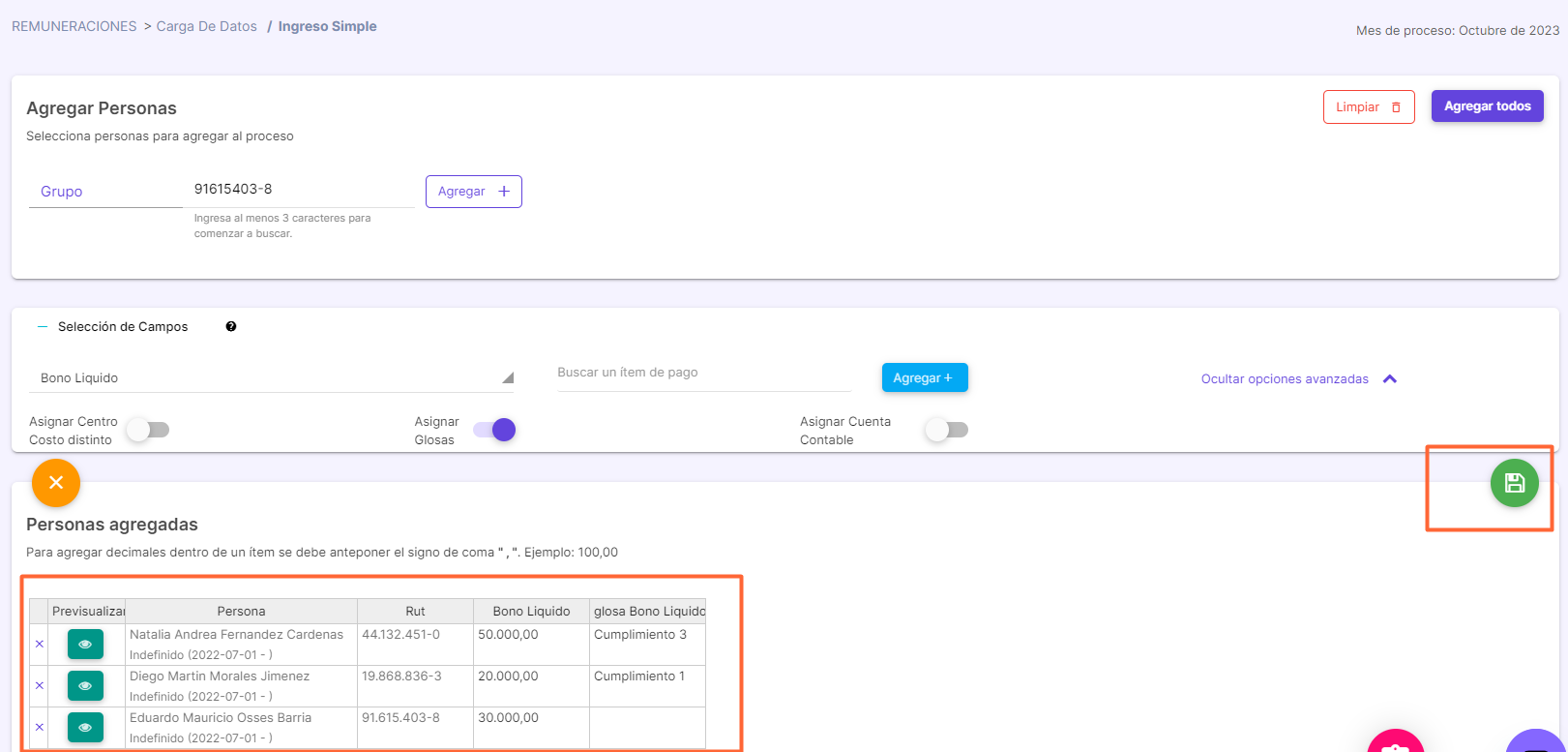This screenshot has width=1568, height=752.
Task: Click the Agregar todos button
Action: (1488, 106)
